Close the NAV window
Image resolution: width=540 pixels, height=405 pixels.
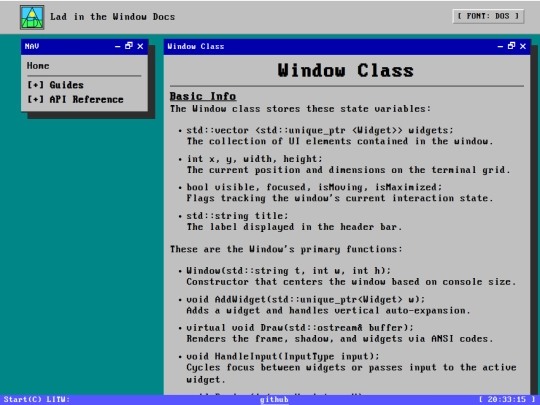pos(140,46)
